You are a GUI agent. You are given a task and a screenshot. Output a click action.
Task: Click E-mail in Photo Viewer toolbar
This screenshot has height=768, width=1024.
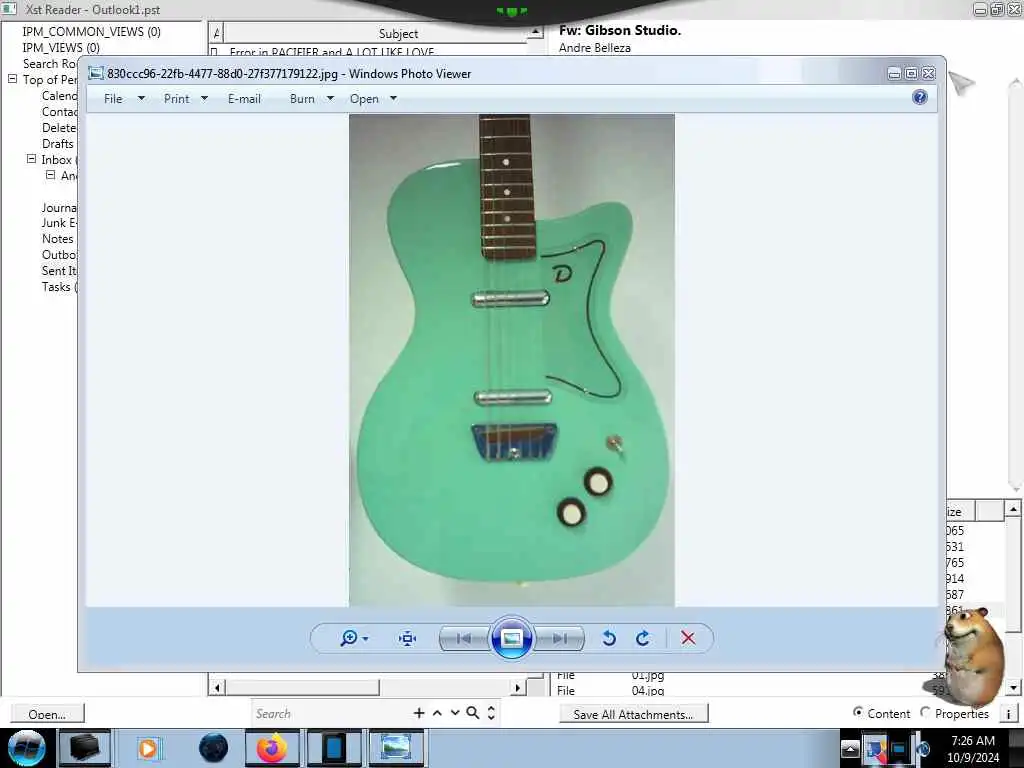(244, 99)
